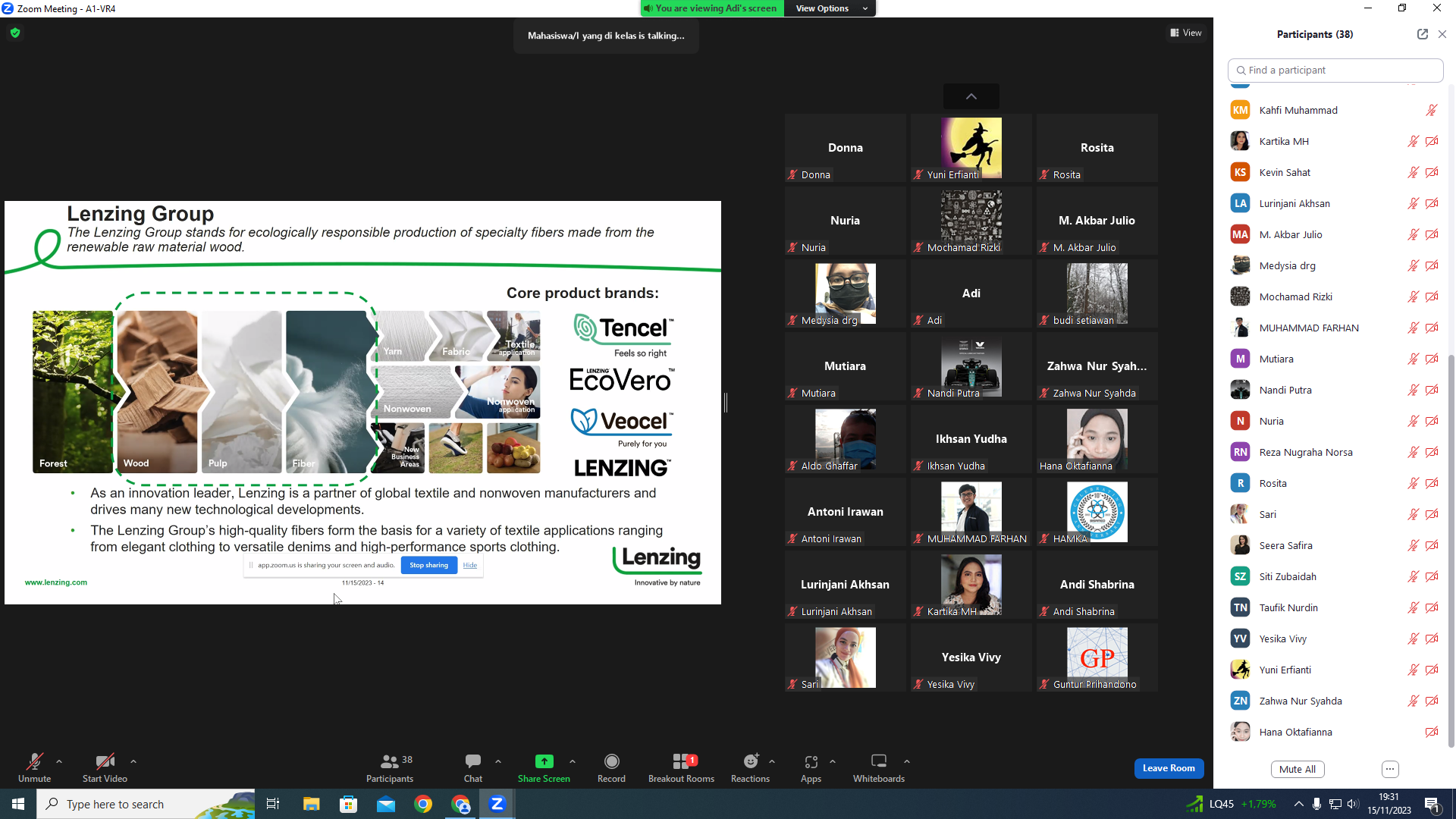Viewport: 1456px width, 819px height.
Task: Select Hana Oktafianna's video thumbnail
Action: 1097,439
